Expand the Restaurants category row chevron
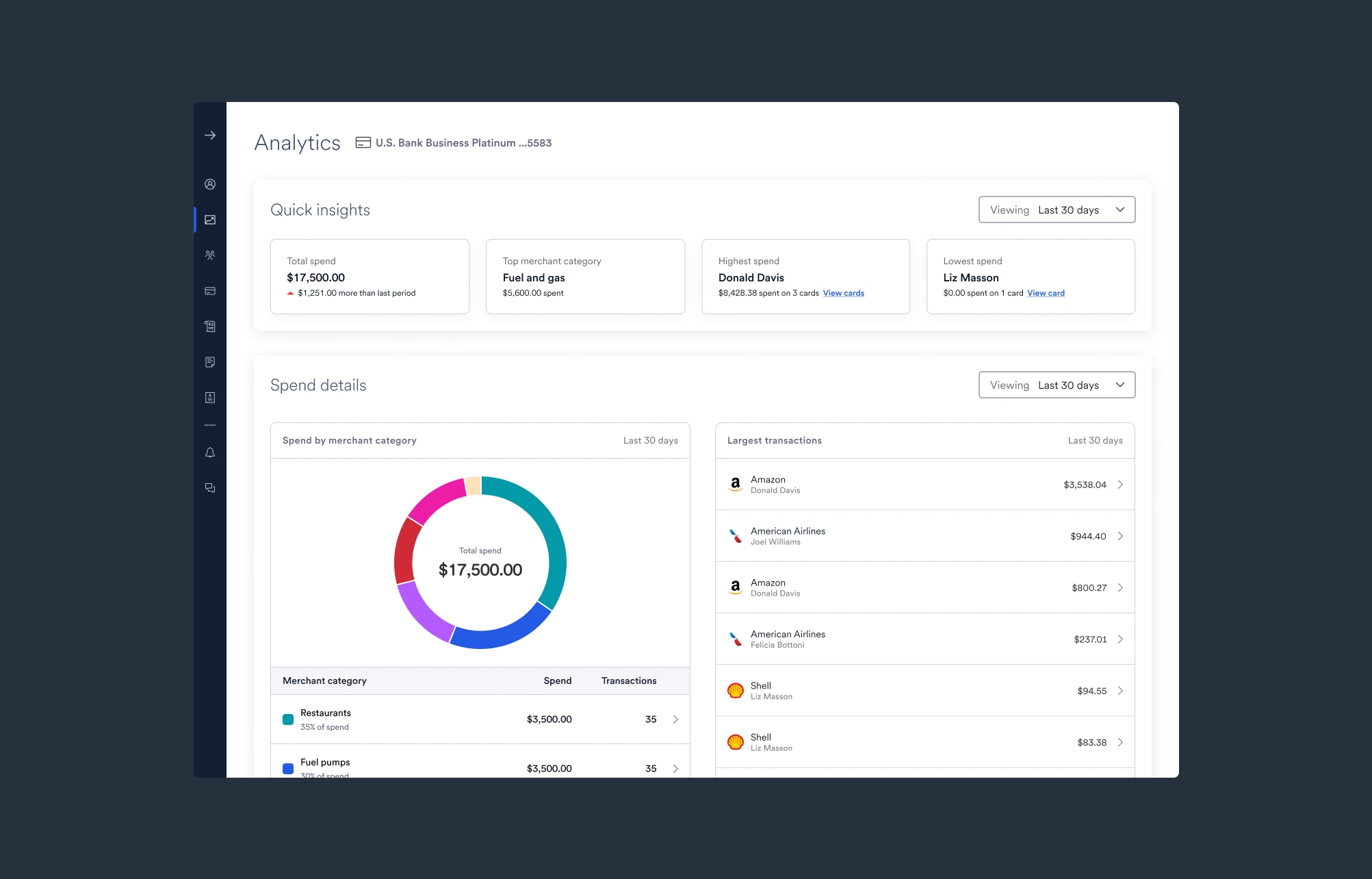The height and width of the screenshot is (879, 1372). pyautogui.click(x=675, y=719)
